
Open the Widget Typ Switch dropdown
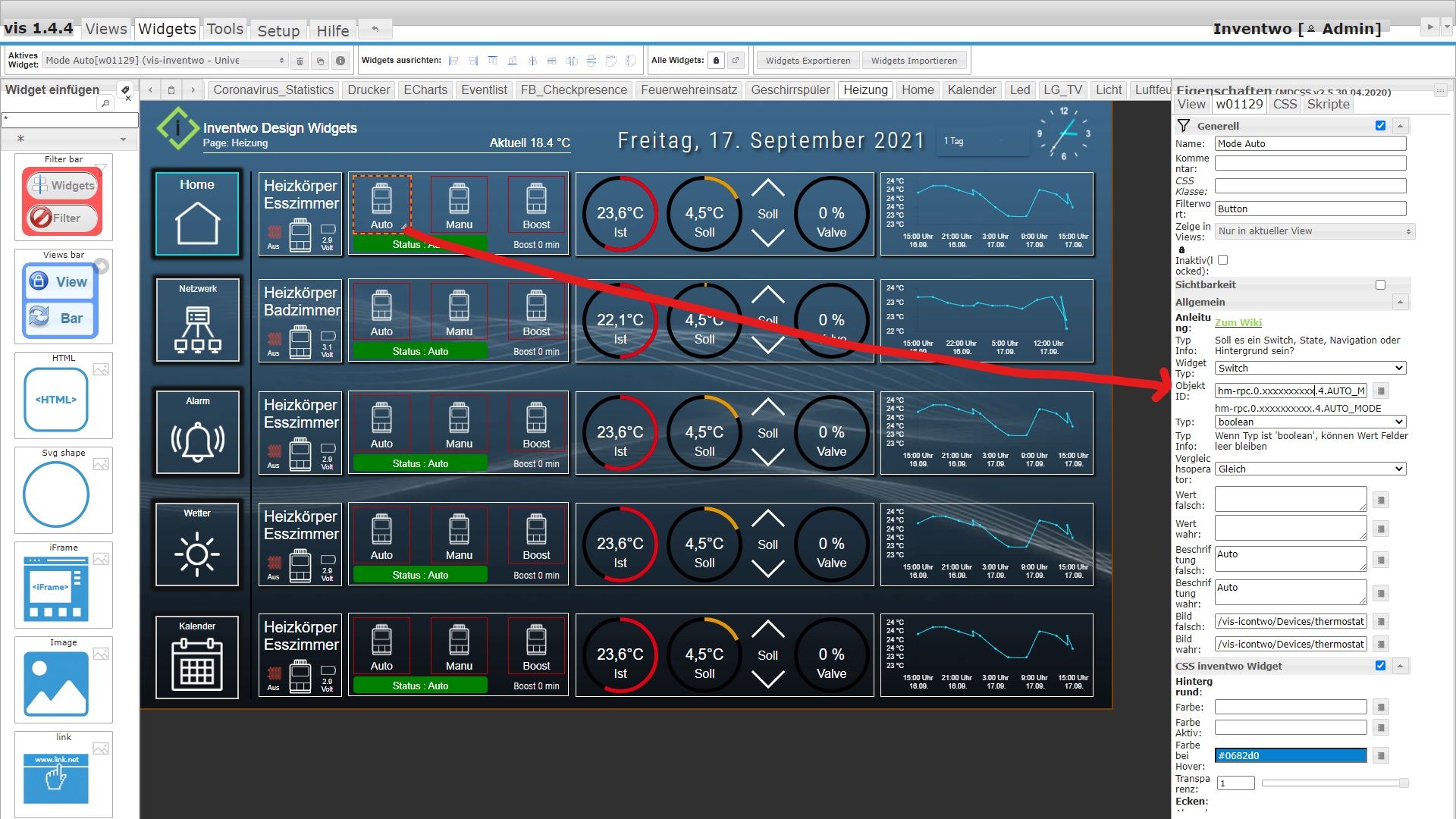click(1310, 368)
